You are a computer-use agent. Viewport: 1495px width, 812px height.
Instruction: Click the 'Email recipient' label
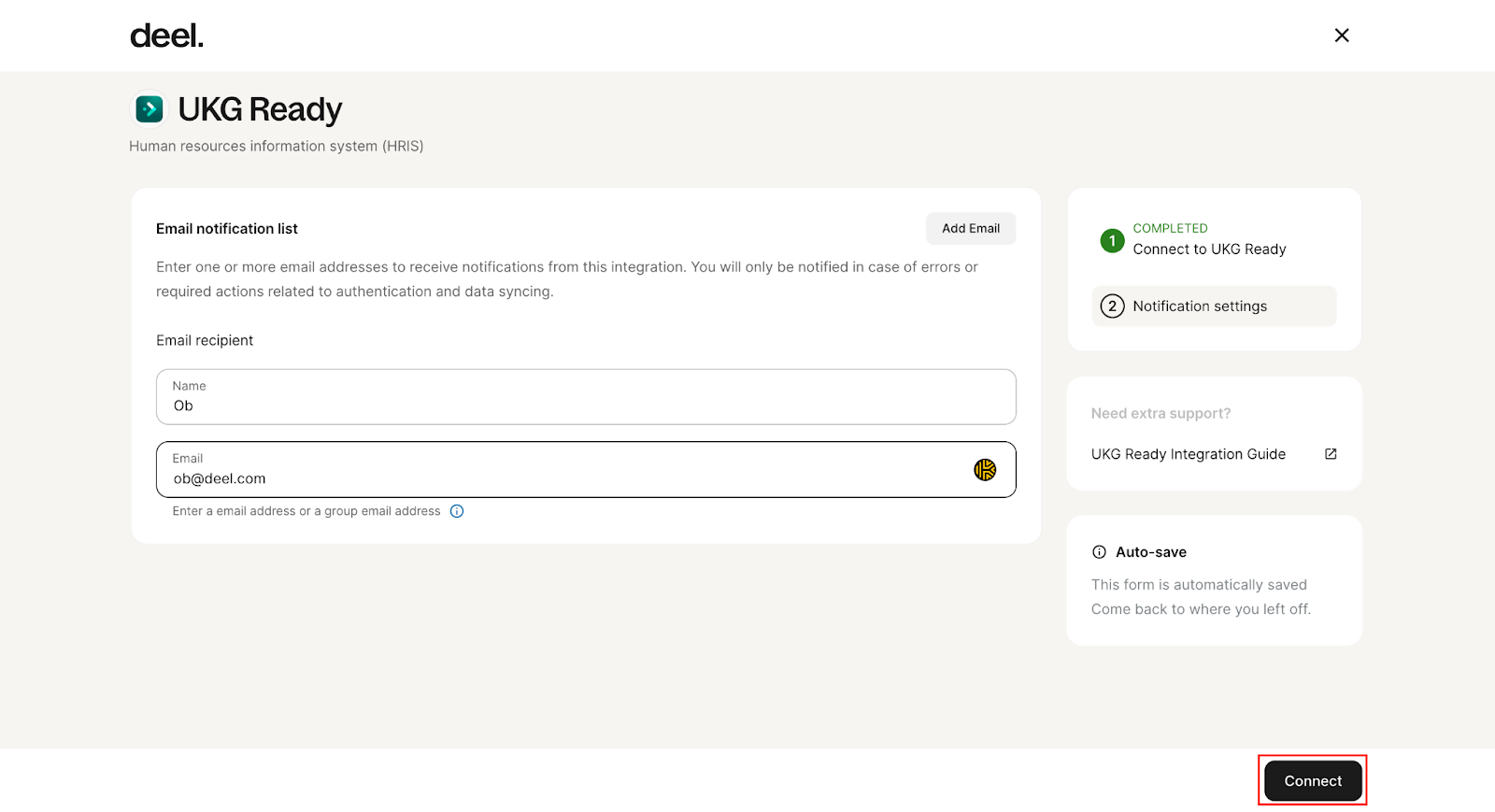(x=205, y=341)
